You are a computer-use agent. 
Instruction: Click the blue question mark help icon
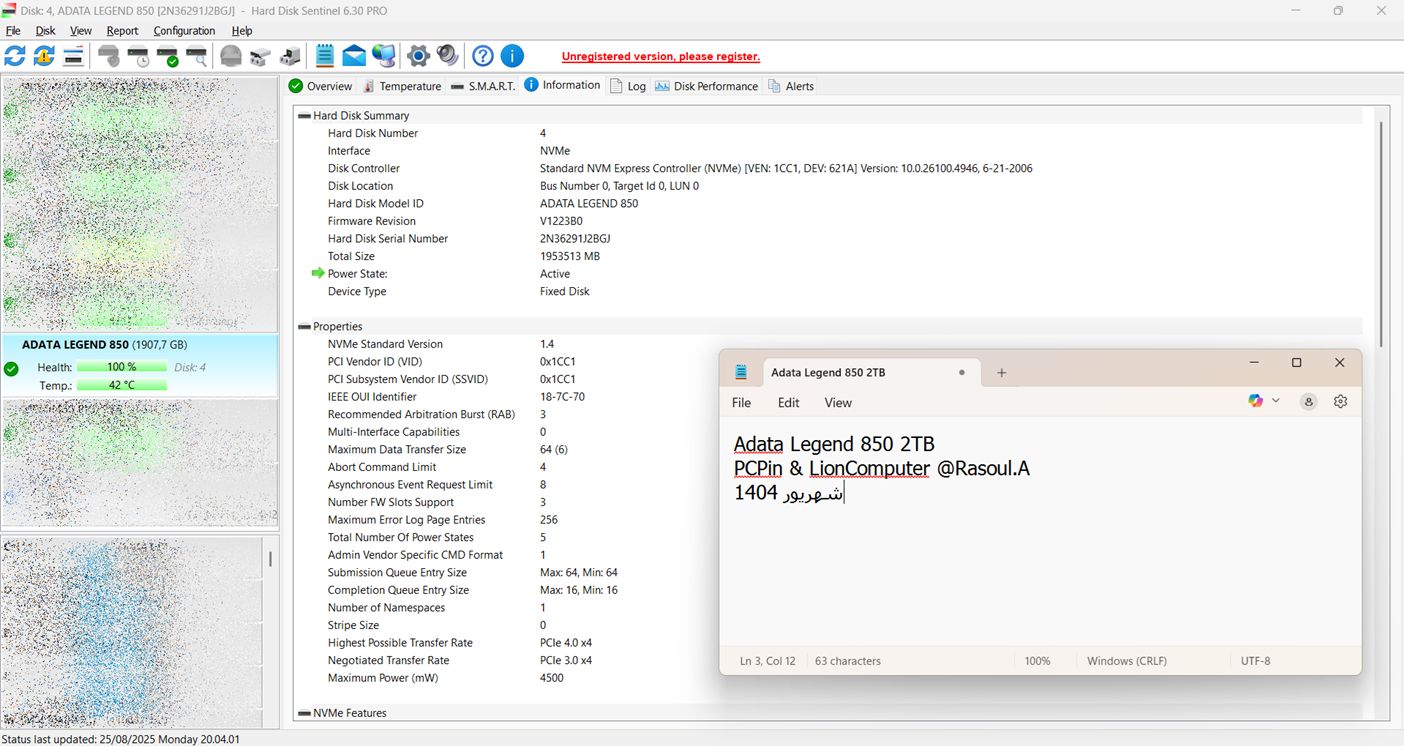[483, 56]
